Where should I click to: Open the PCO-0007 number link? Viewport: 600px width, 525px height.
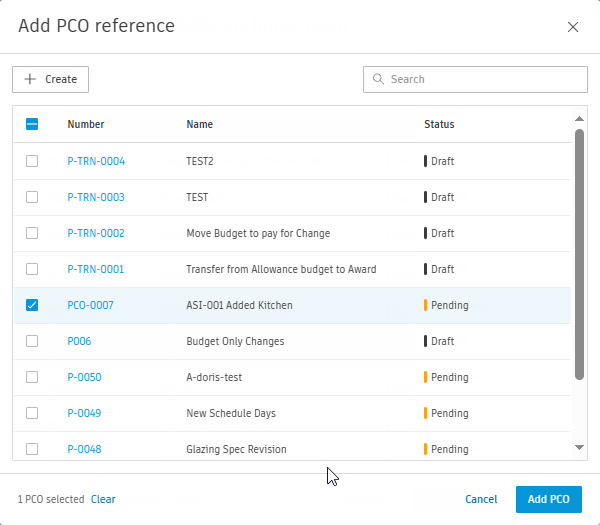point(90,305)
